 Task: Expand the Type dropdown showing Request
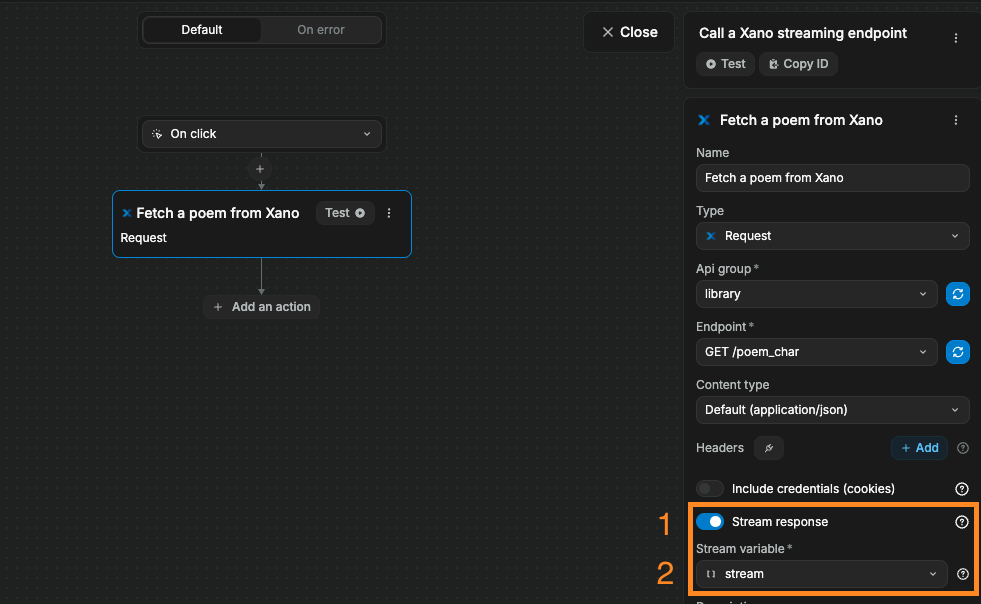click(x=832, y=236)
